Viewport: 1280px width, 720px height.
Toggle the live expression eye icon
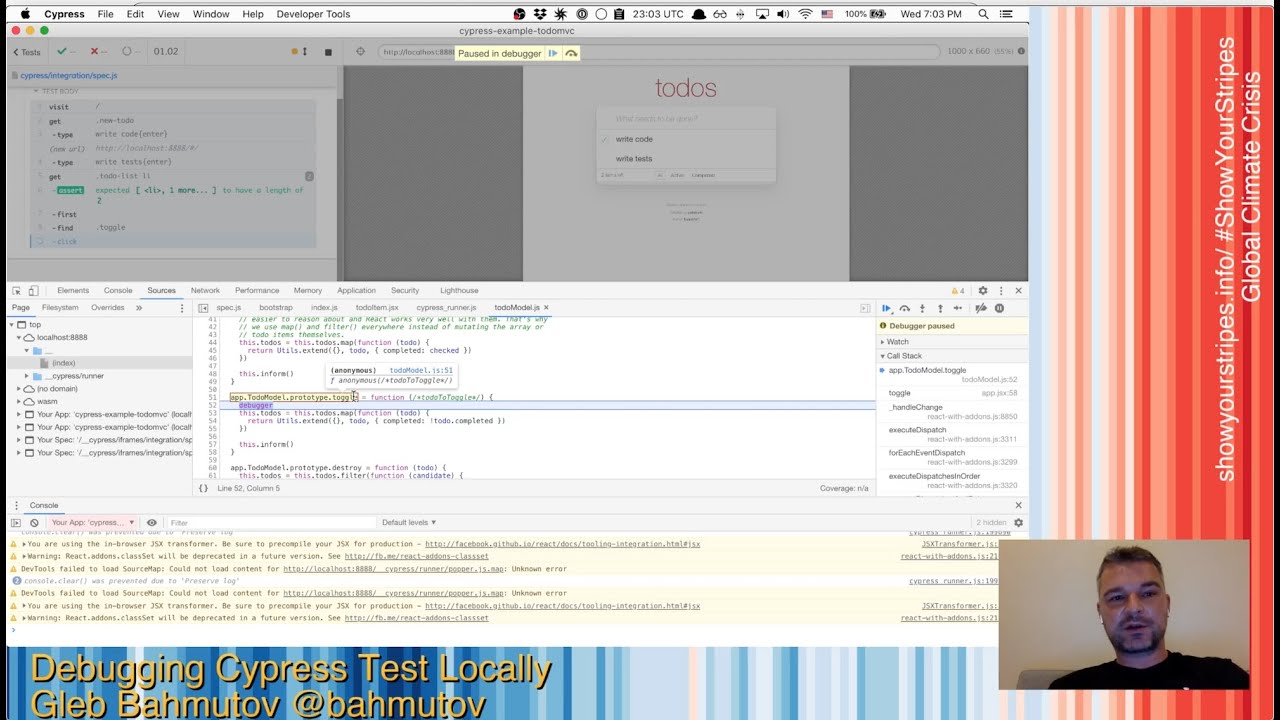(x=152, y=522)
